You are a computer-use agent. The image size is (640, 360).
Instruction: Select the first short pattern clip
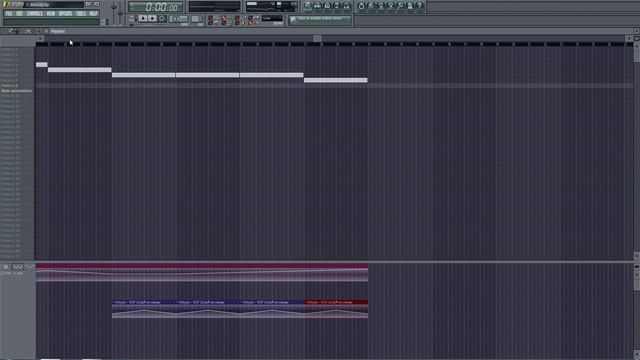42,64
